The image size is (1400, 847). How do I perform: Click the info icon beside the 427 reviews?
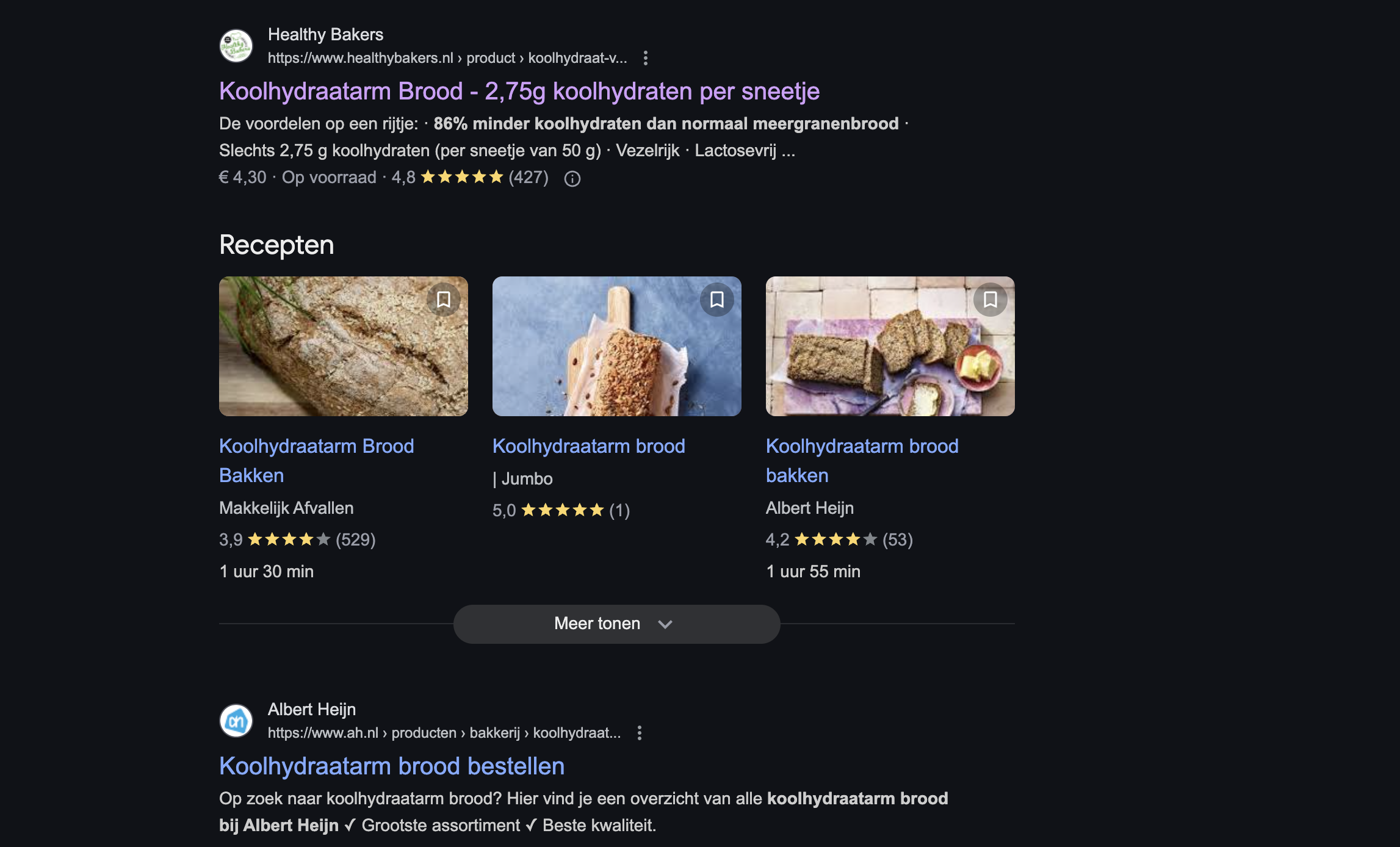(572, 179)
